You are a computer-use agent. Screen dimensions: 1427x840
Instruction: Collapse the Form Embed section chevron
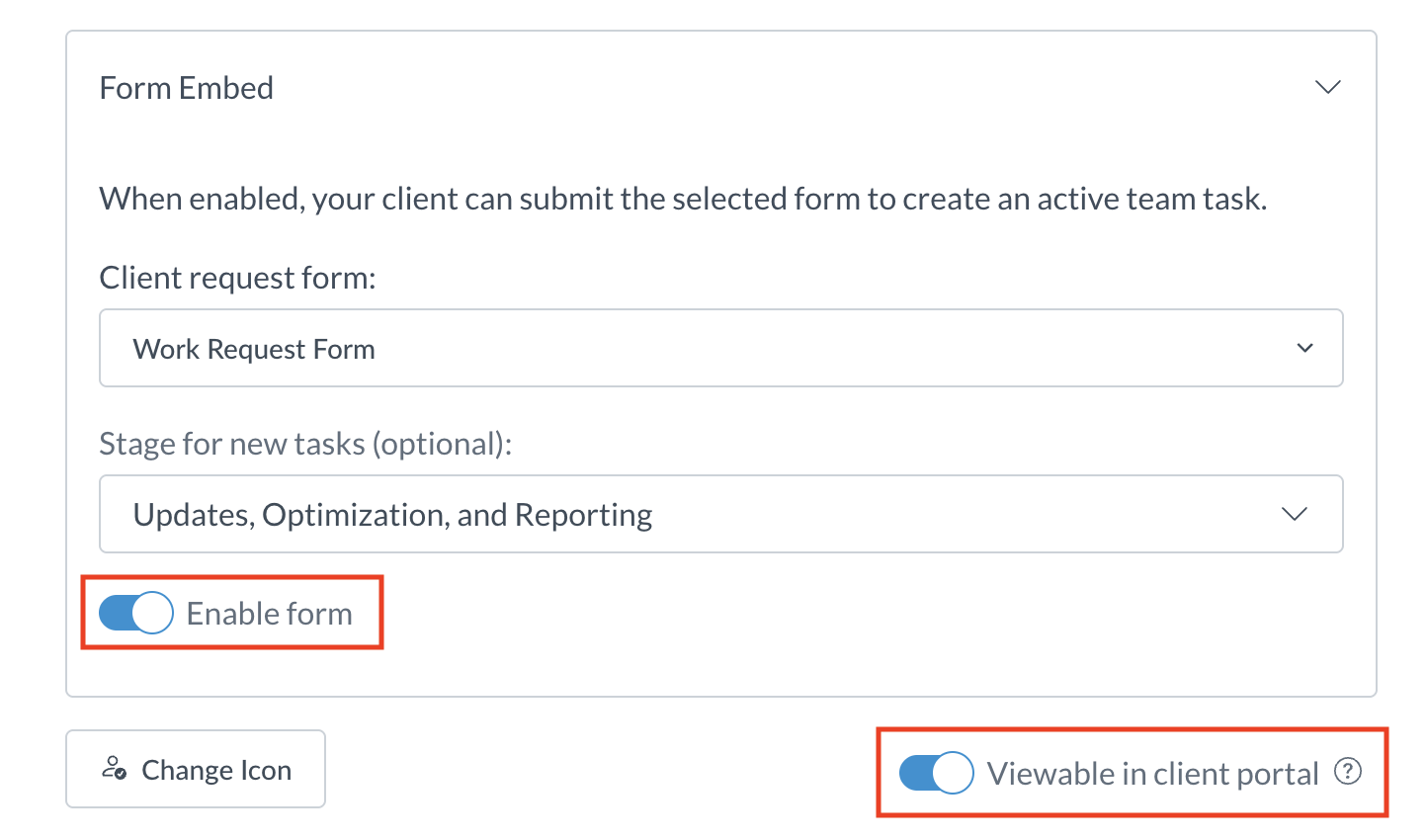(1327, 87)
